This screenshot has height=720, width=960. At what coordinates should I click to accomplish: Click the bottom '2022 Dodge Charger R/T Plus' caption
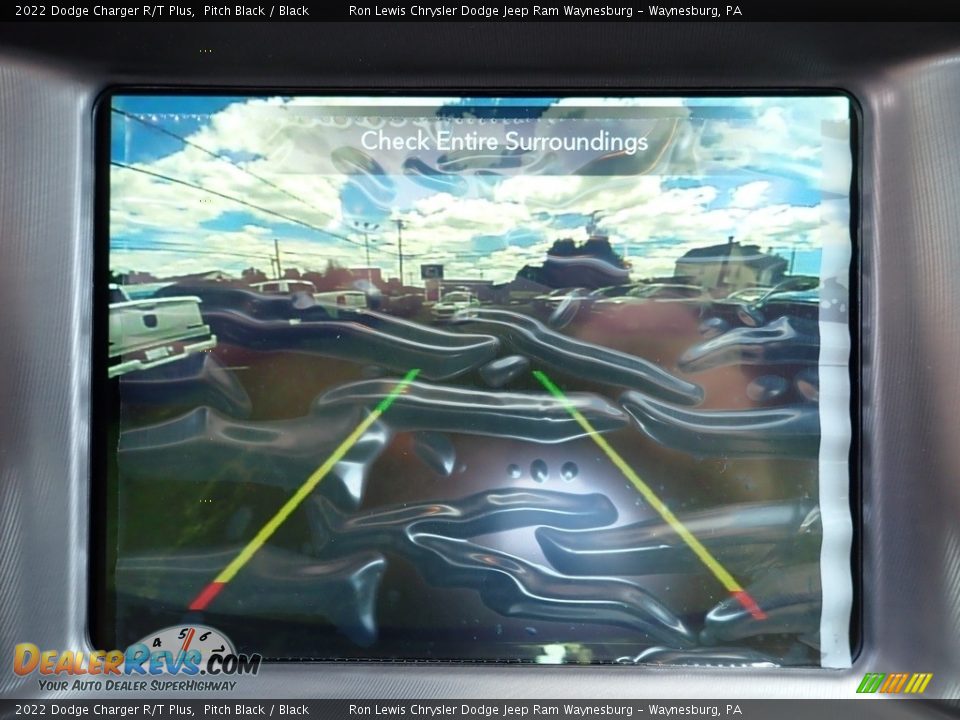tap(104, 710)
